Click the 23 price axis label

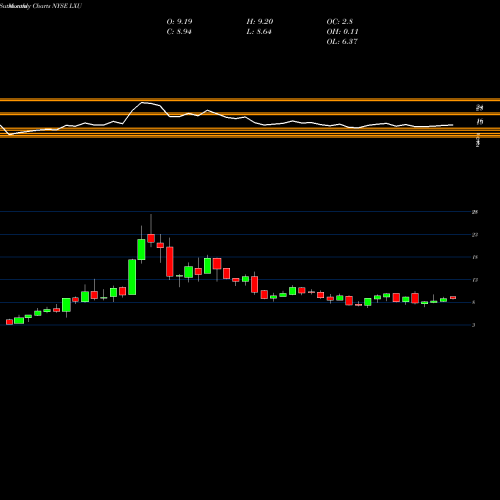(475, 235)
